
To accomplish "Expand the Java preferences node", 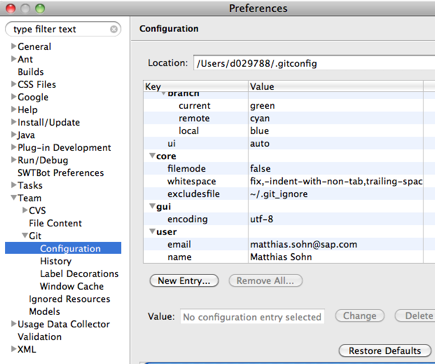I will click(x=14, y=135).
